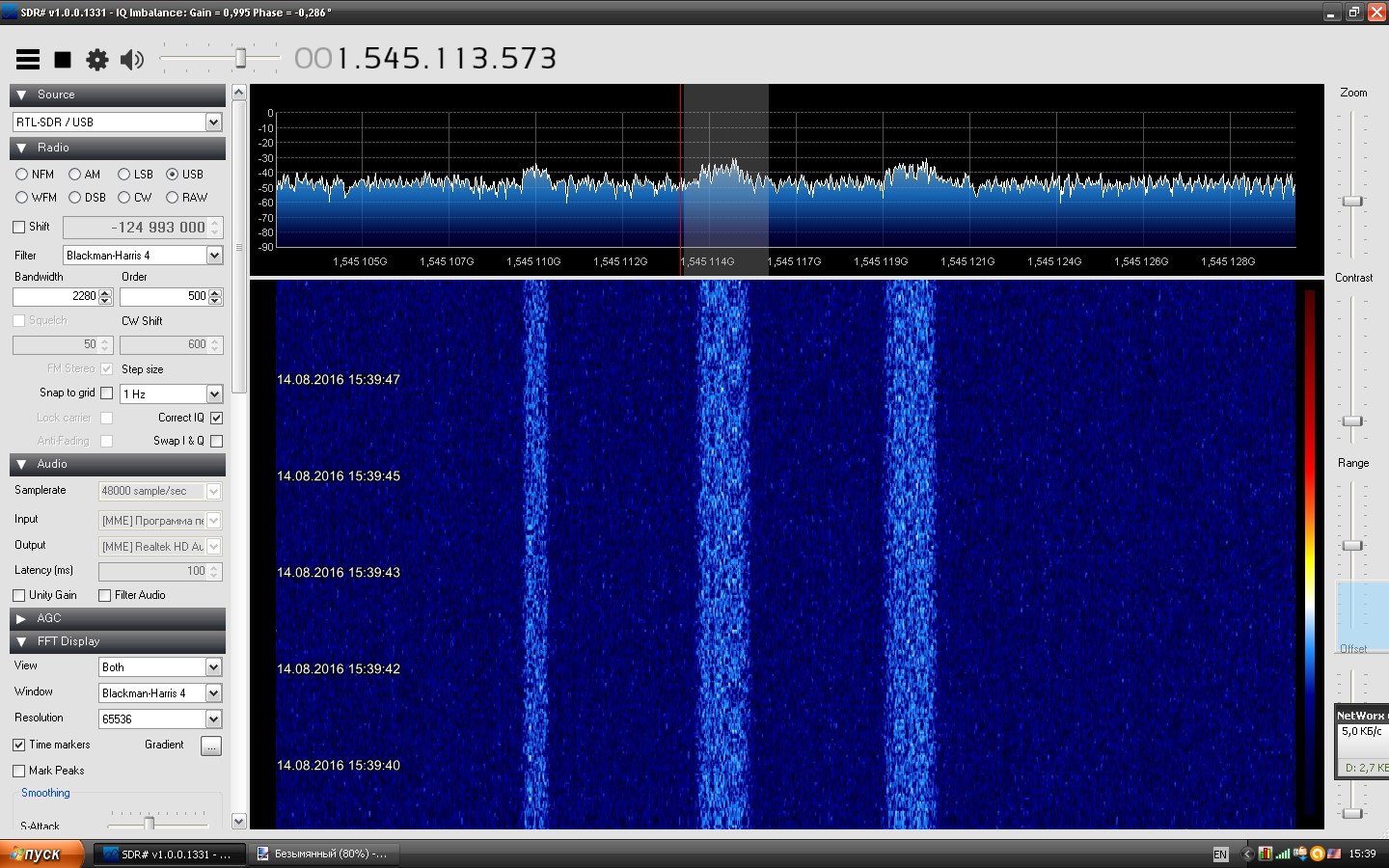Open the FFT Resolution dropdown 65536
The height and width of the screenshot is (868, 1389).
(x=160, y=719)
